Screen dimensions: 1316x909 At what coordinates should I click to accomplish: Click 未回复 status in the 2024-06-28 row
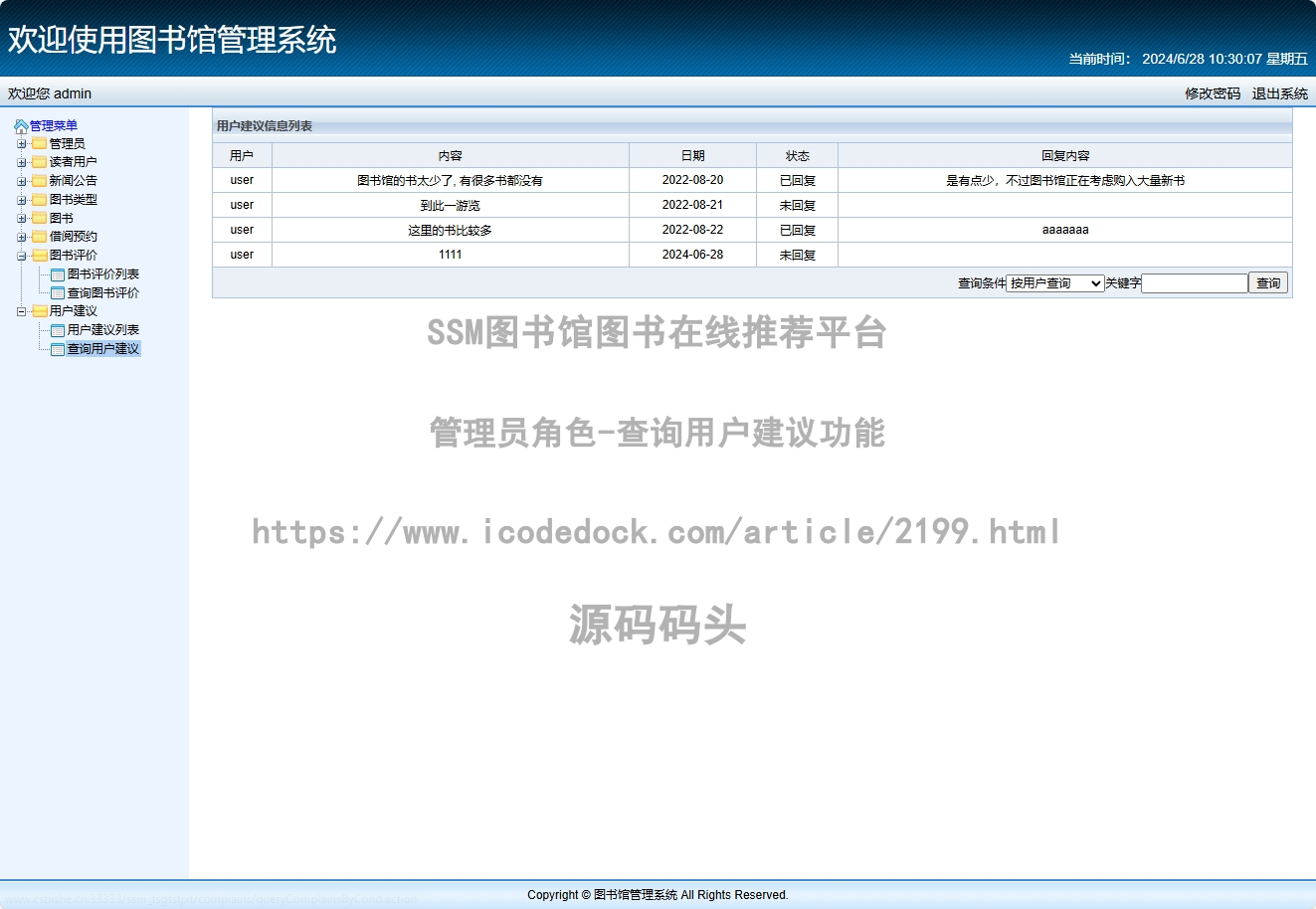(x=798, y=256)
